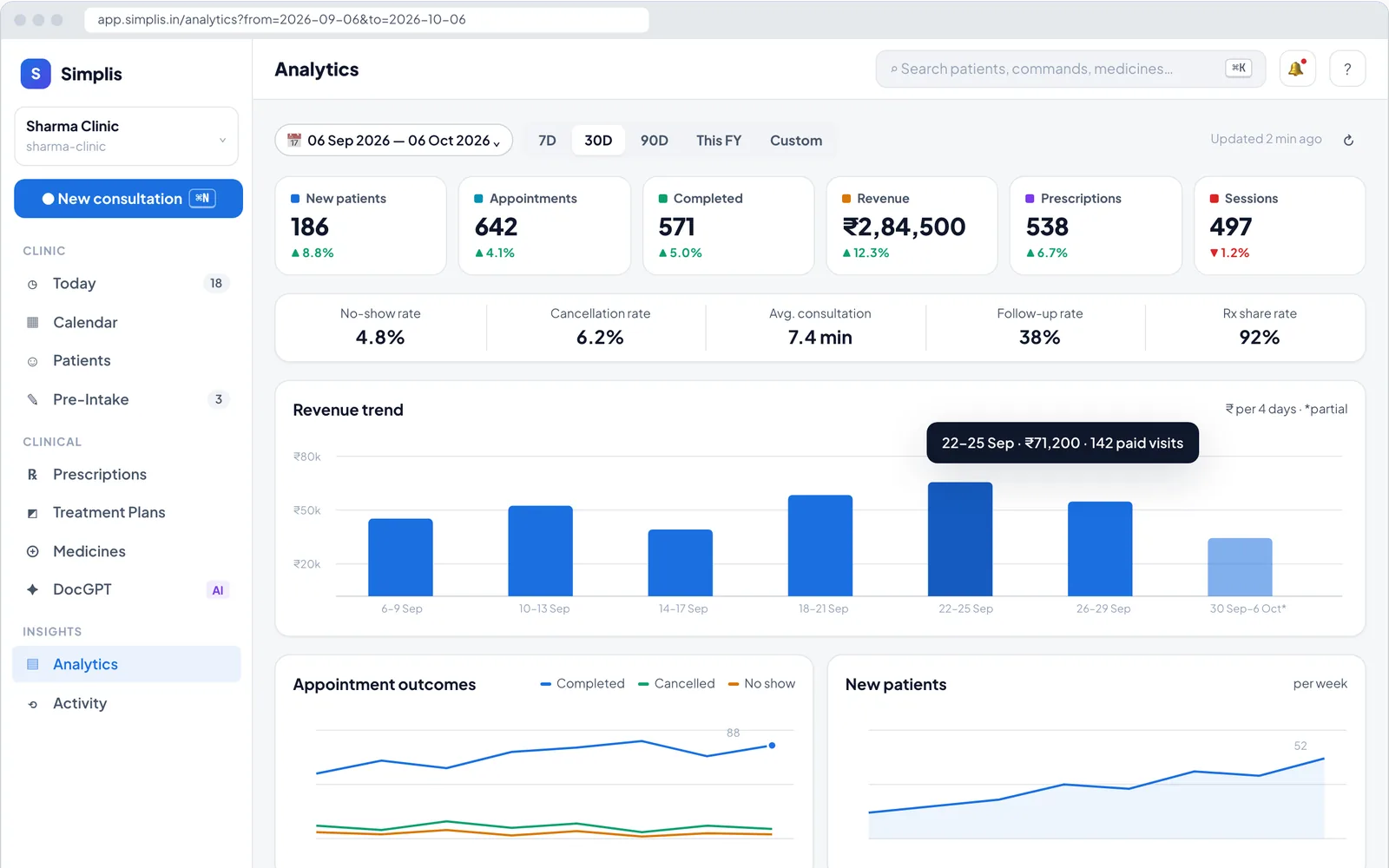Click the Simplis logo icon
The image size is (1389, 868).
click(36, 74)
